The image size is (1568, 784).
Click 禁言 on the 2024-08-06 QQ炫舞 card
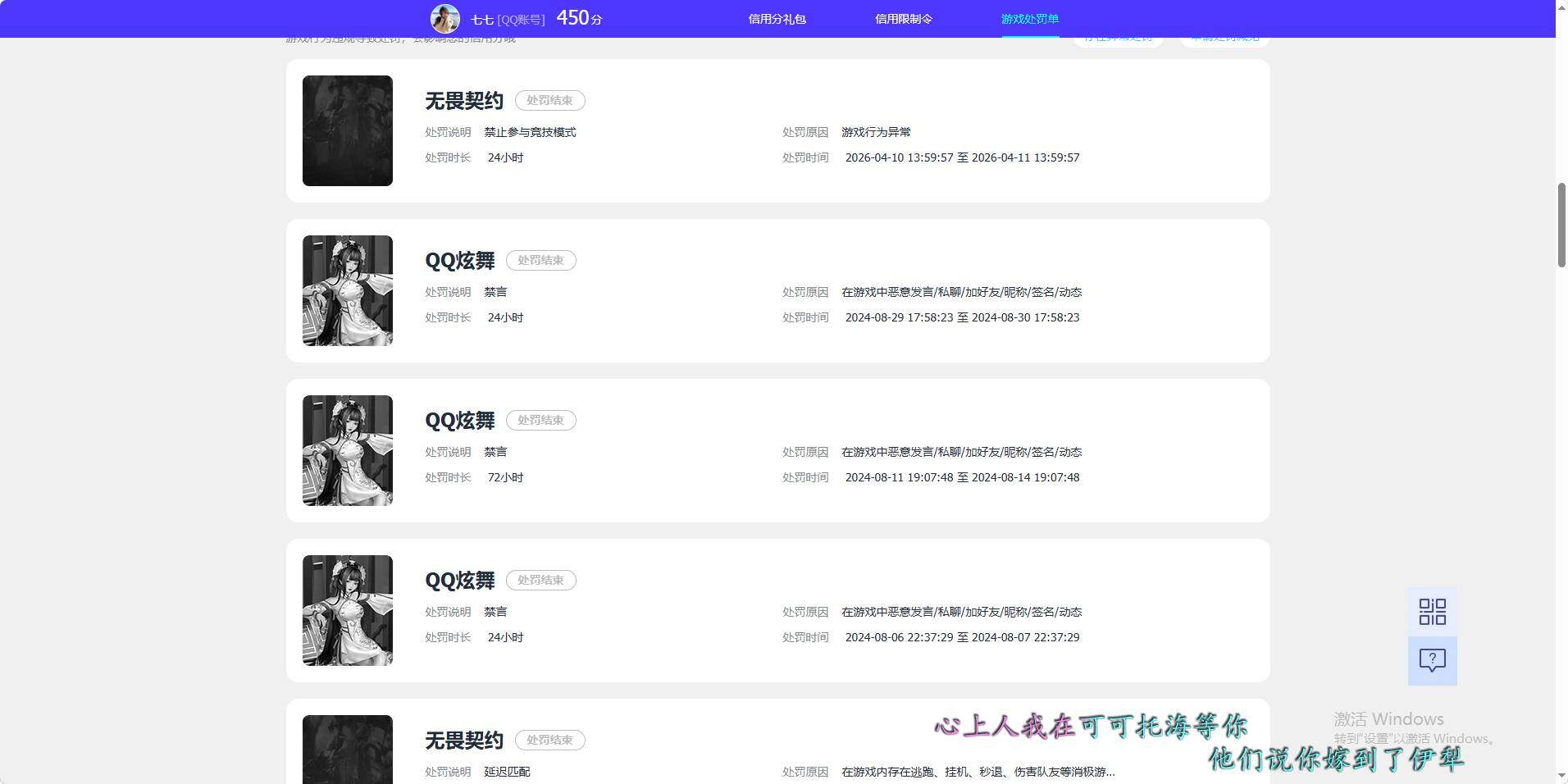495,612
